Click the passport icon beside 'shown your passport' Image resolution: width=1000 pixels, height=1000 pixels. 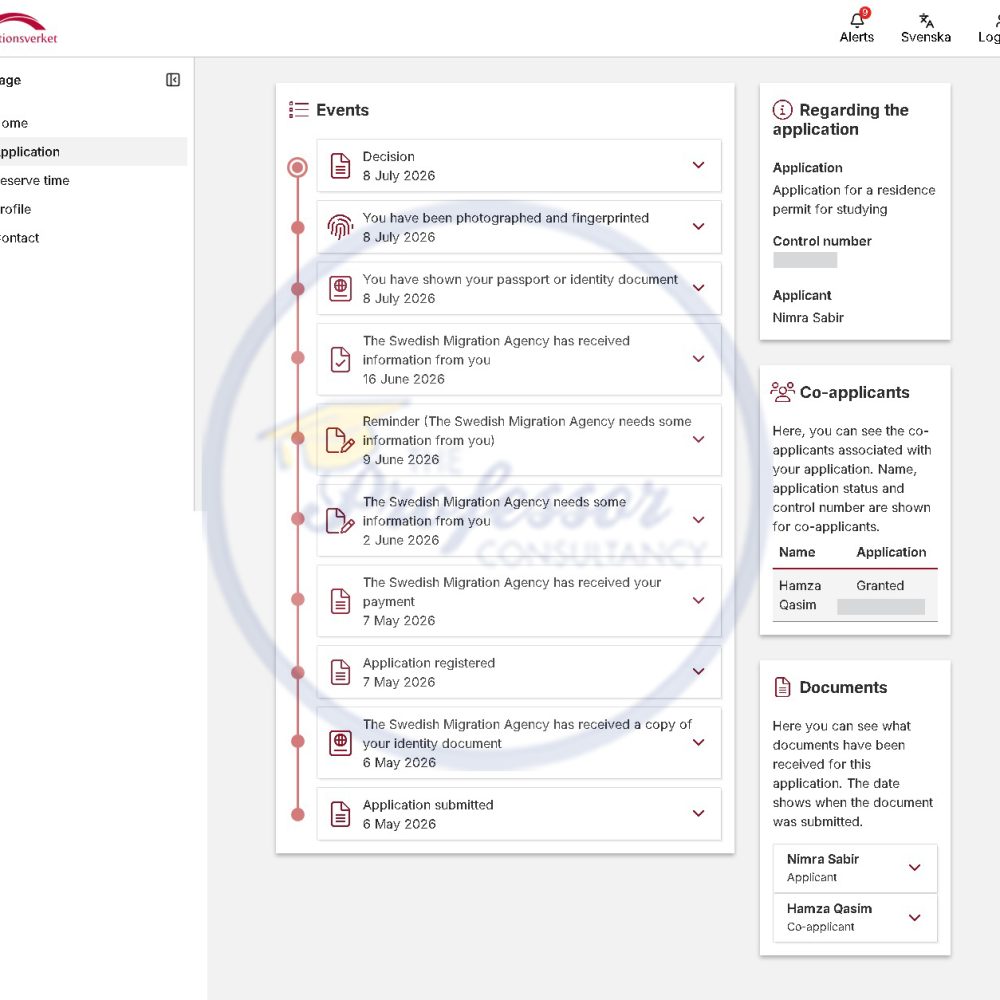click(341, 288)
